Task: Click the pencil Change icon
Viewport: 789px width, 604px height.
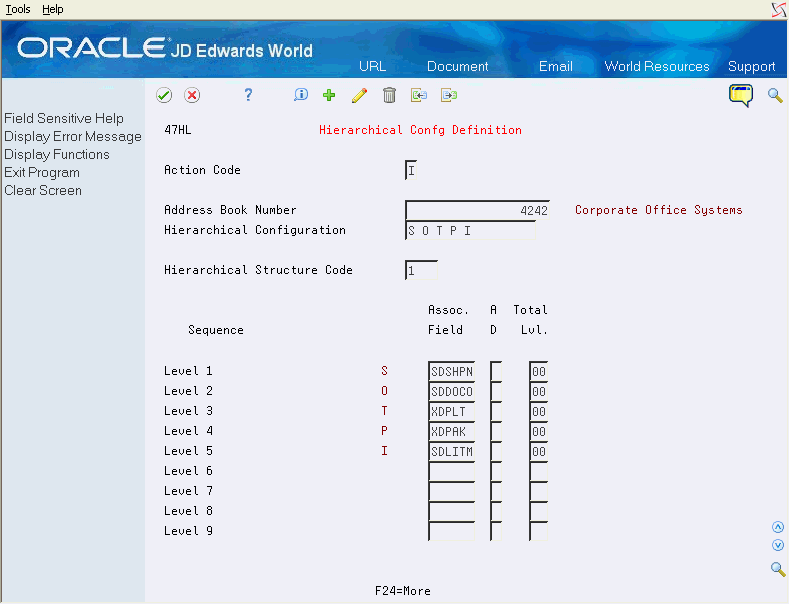Action: pyautogui.click(x=359, y=95)
